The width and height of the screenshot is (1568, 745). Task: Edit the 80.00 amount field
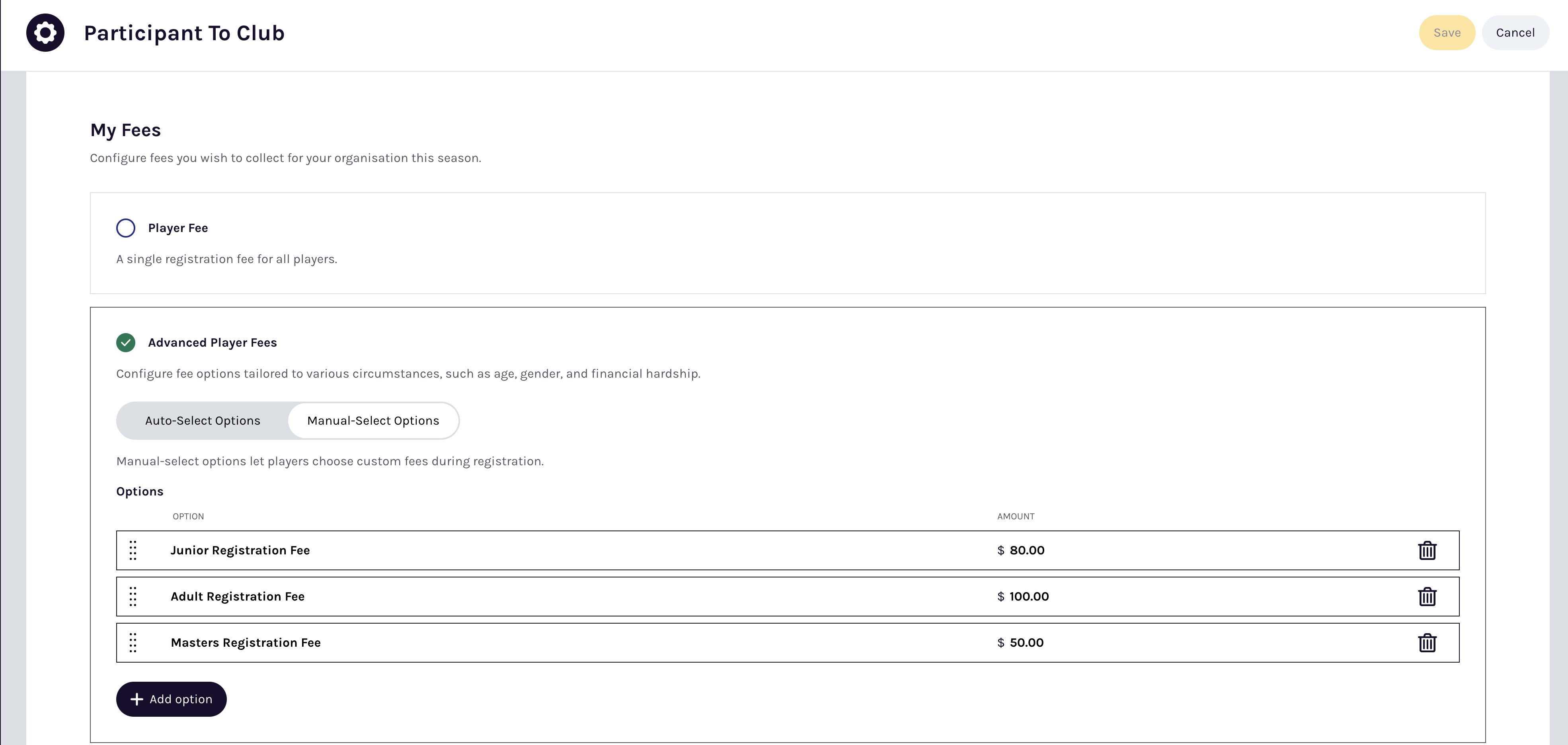tap(1027, 550)
